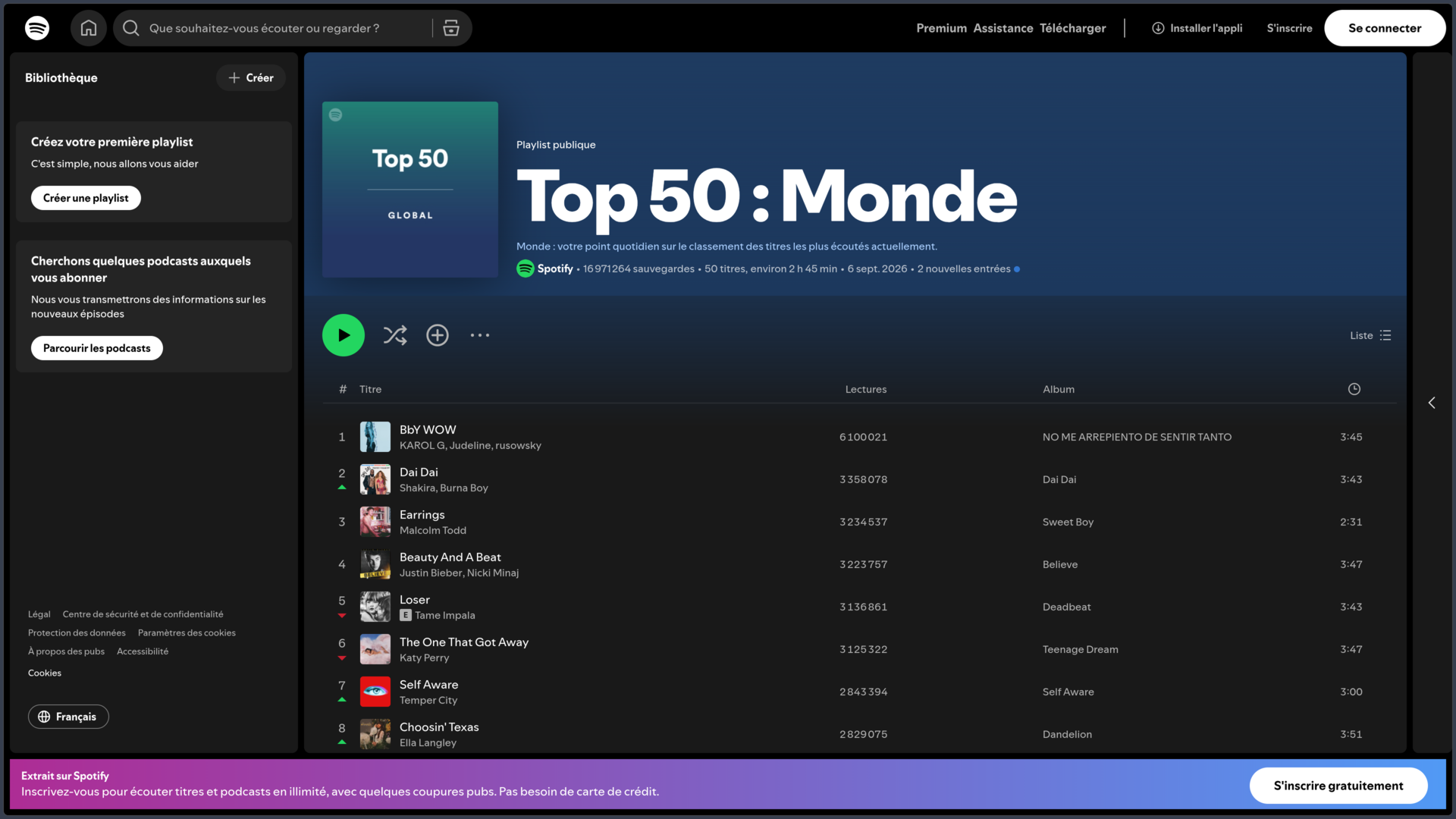Open artist Malcolm Todd
1456x819 pixels.
(x=433, y=530)
